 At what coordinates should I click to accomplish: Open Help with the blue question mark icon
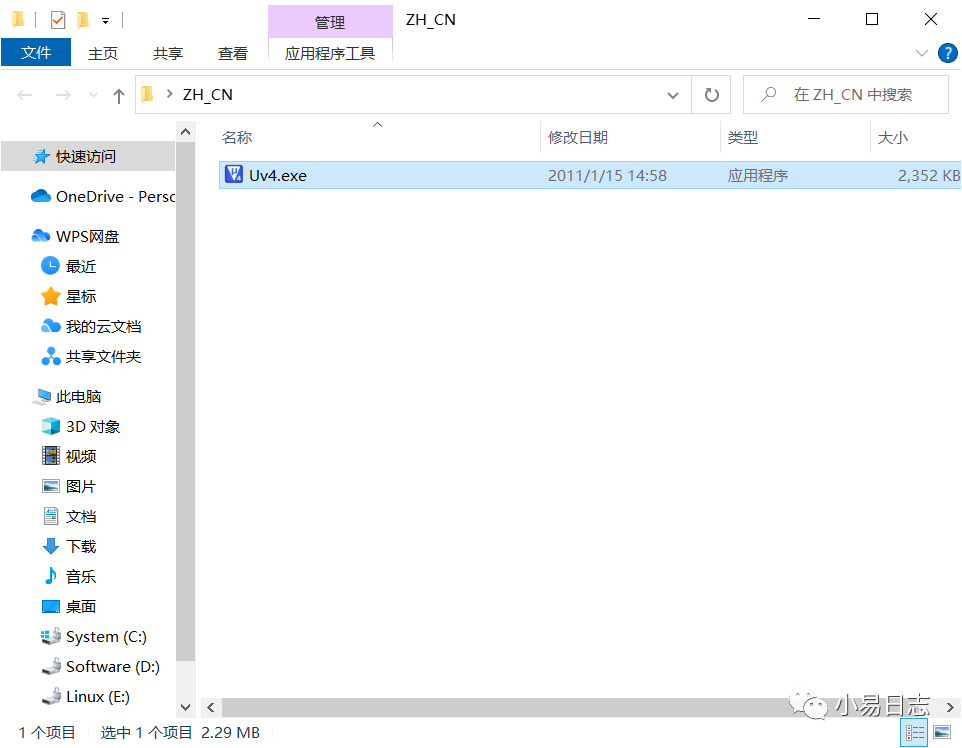coord(948,53)
